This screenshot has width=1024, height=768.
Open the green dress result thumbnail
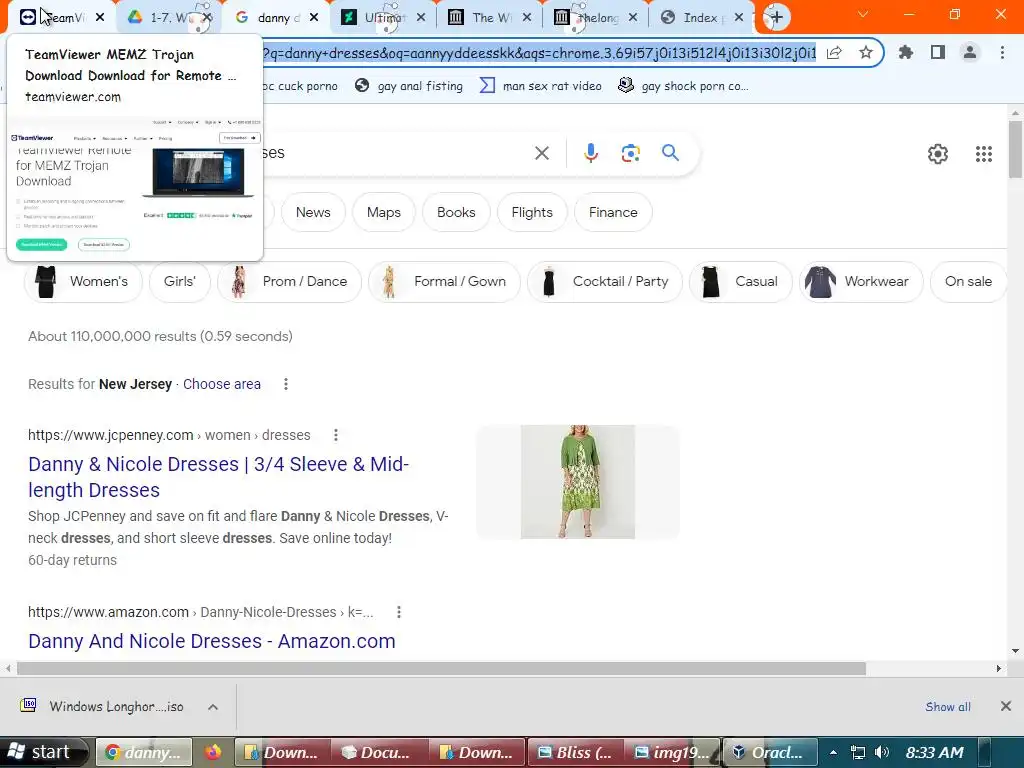pos(577,482)
